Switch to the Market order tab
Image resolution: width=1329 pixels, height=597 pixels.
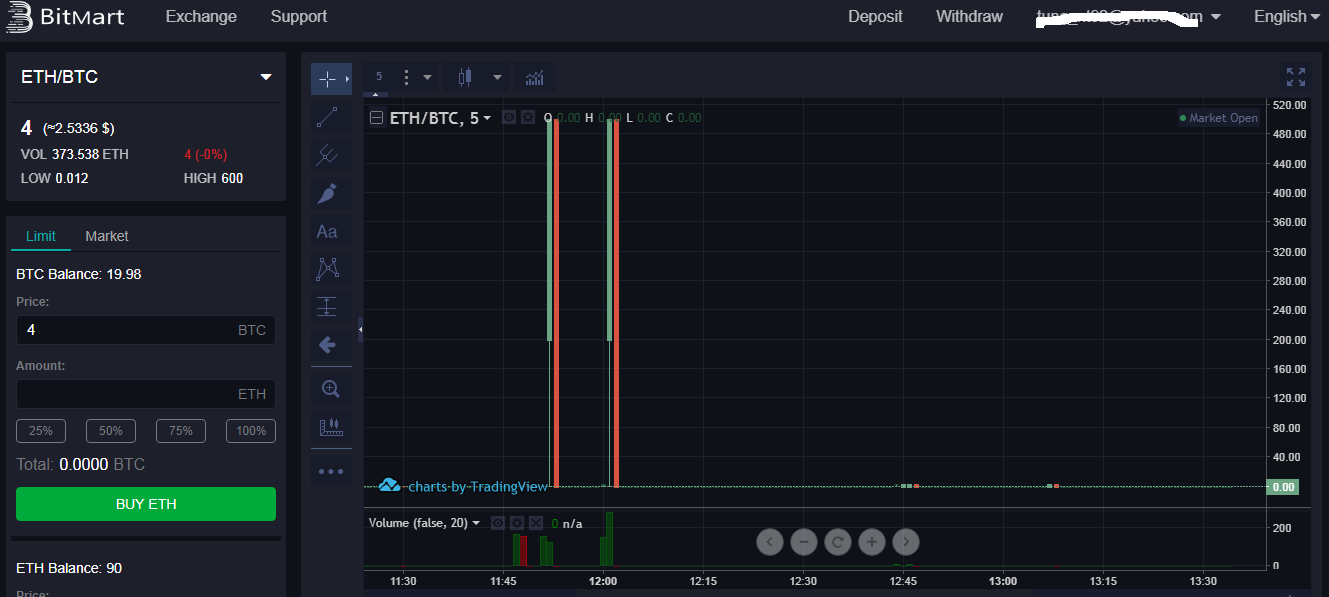tap(107, 236)
